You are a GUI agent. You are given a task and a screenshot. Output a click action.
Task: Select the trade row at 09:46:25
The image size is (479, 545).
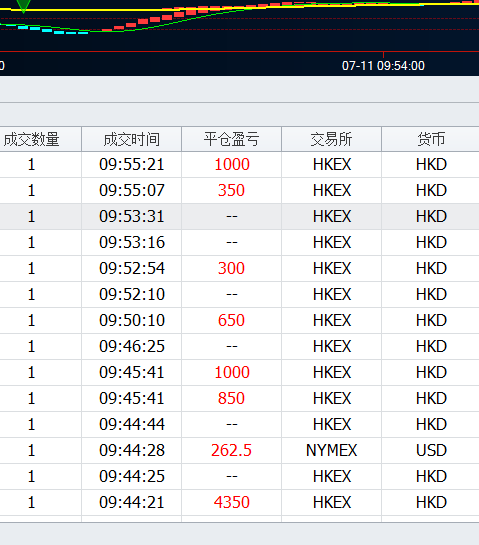[240, 347]
